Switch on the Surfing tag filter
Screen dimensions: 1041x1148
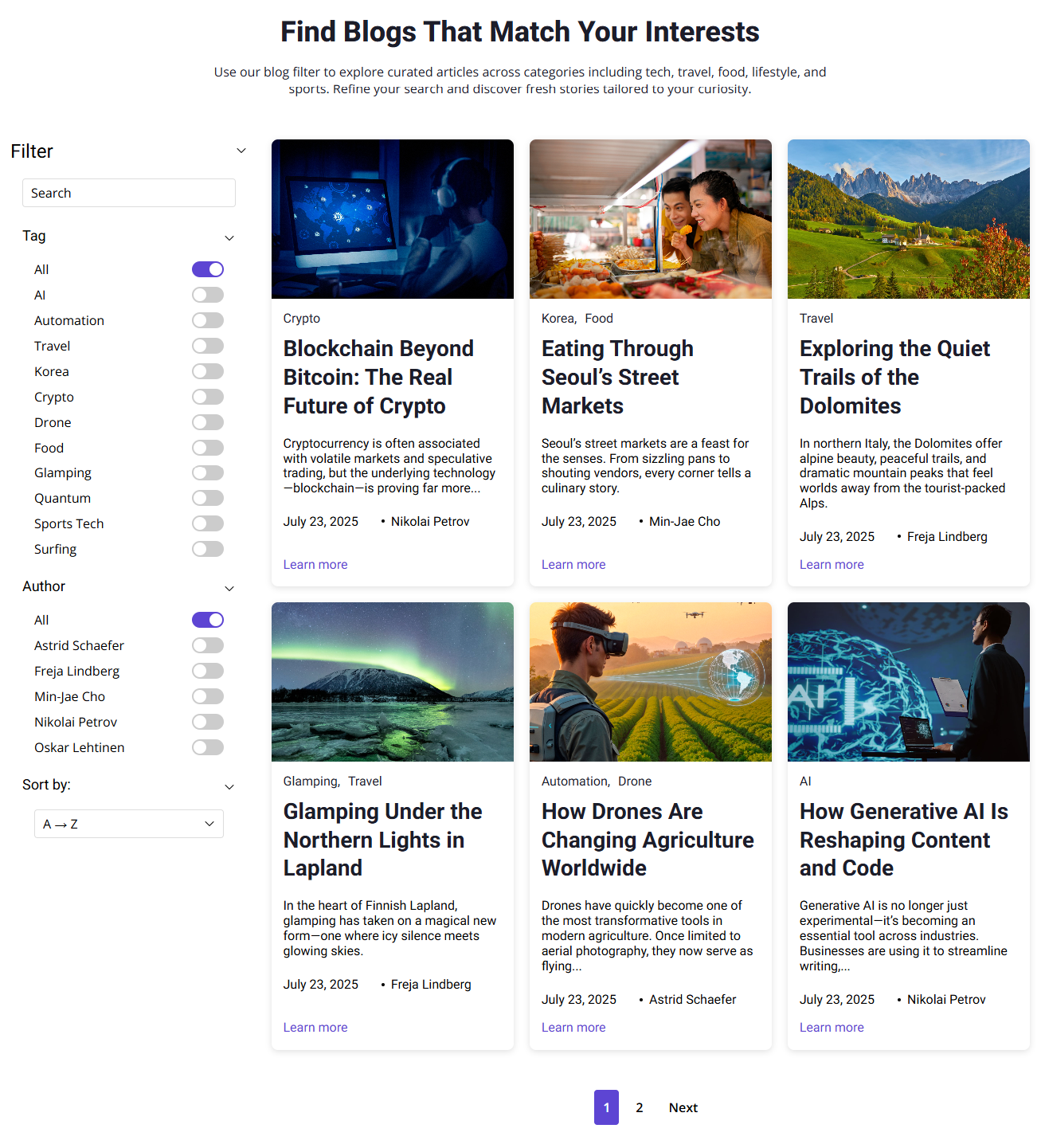[208, 549]
